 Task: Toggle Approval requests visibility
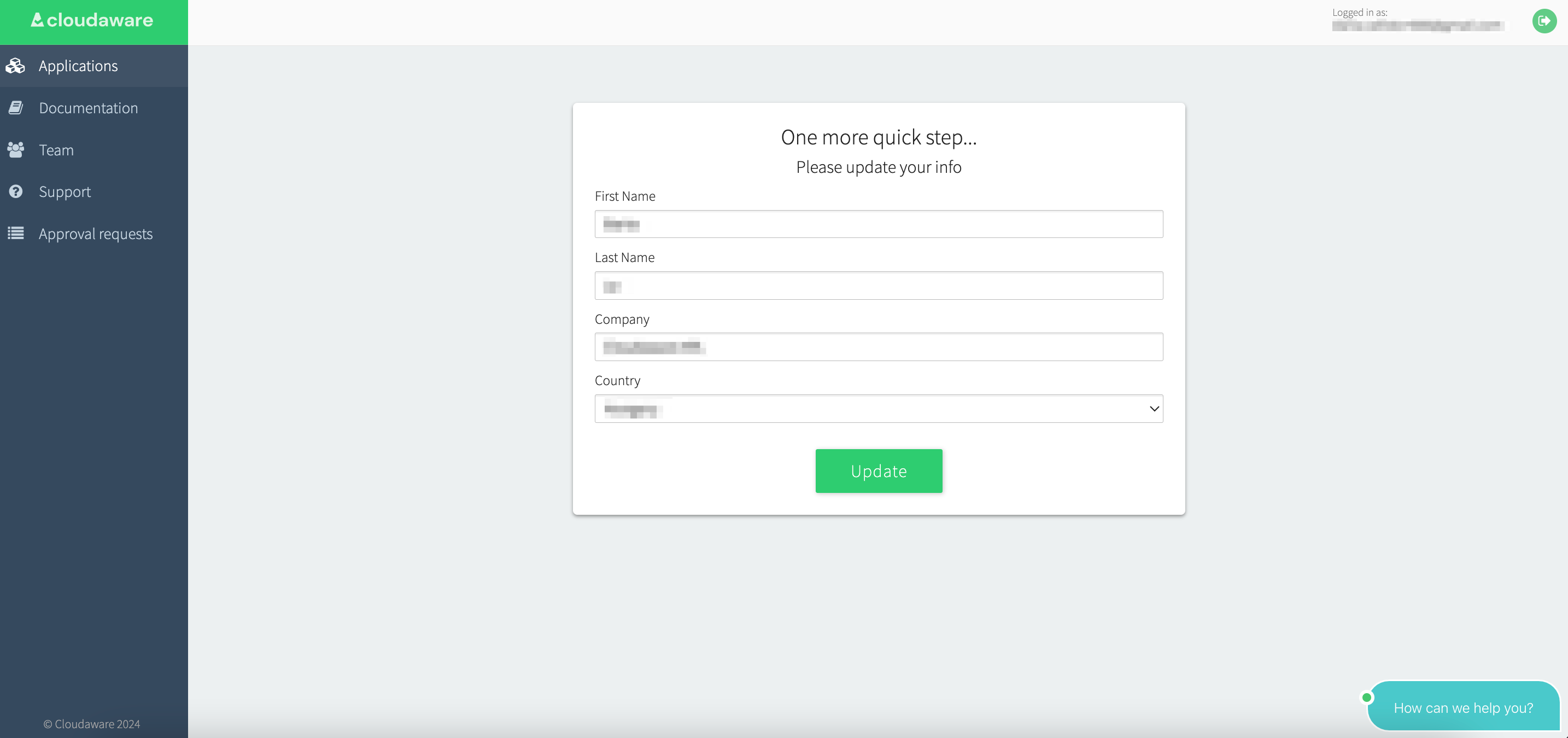click(x=95, y=233)
